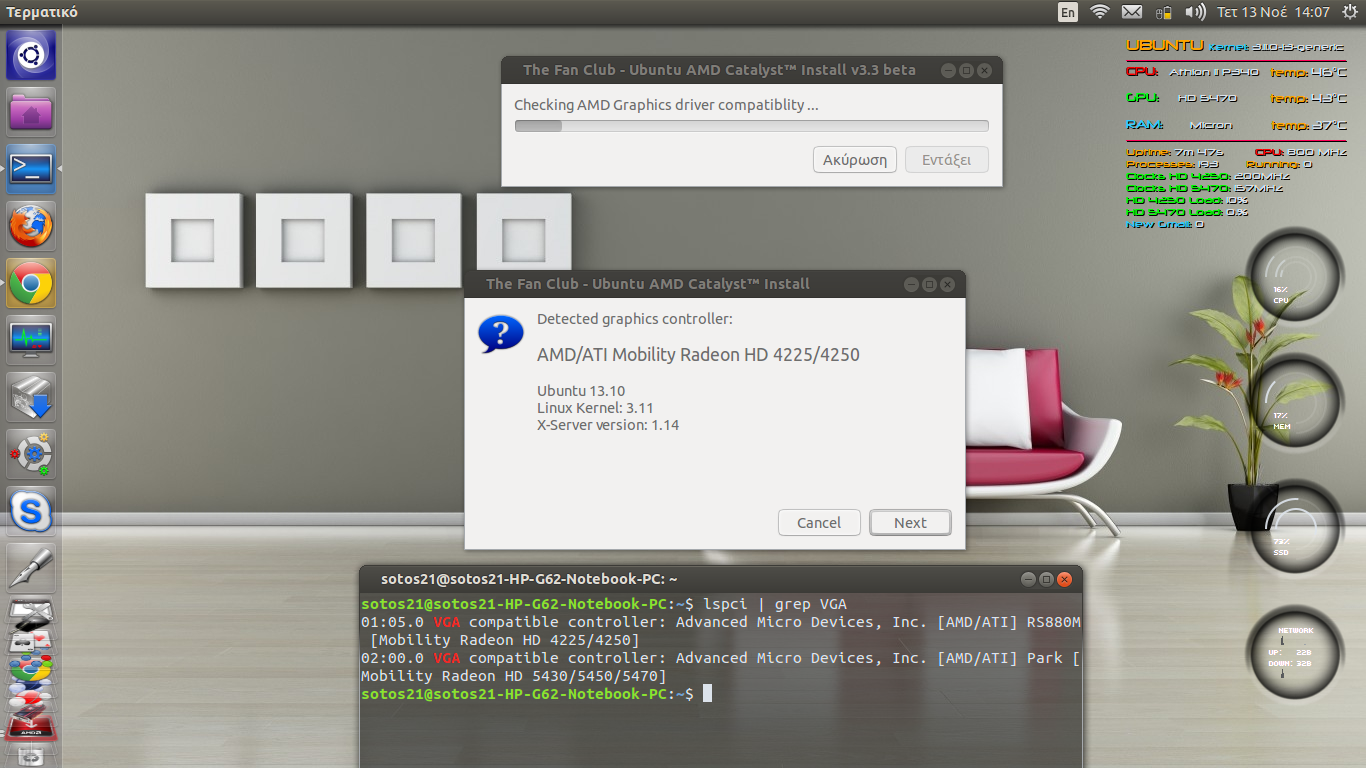Viewport: 1366px width, 768px height.
Task: Click the 'X-Server version: 1.14' text
Action: pos(608,425)
